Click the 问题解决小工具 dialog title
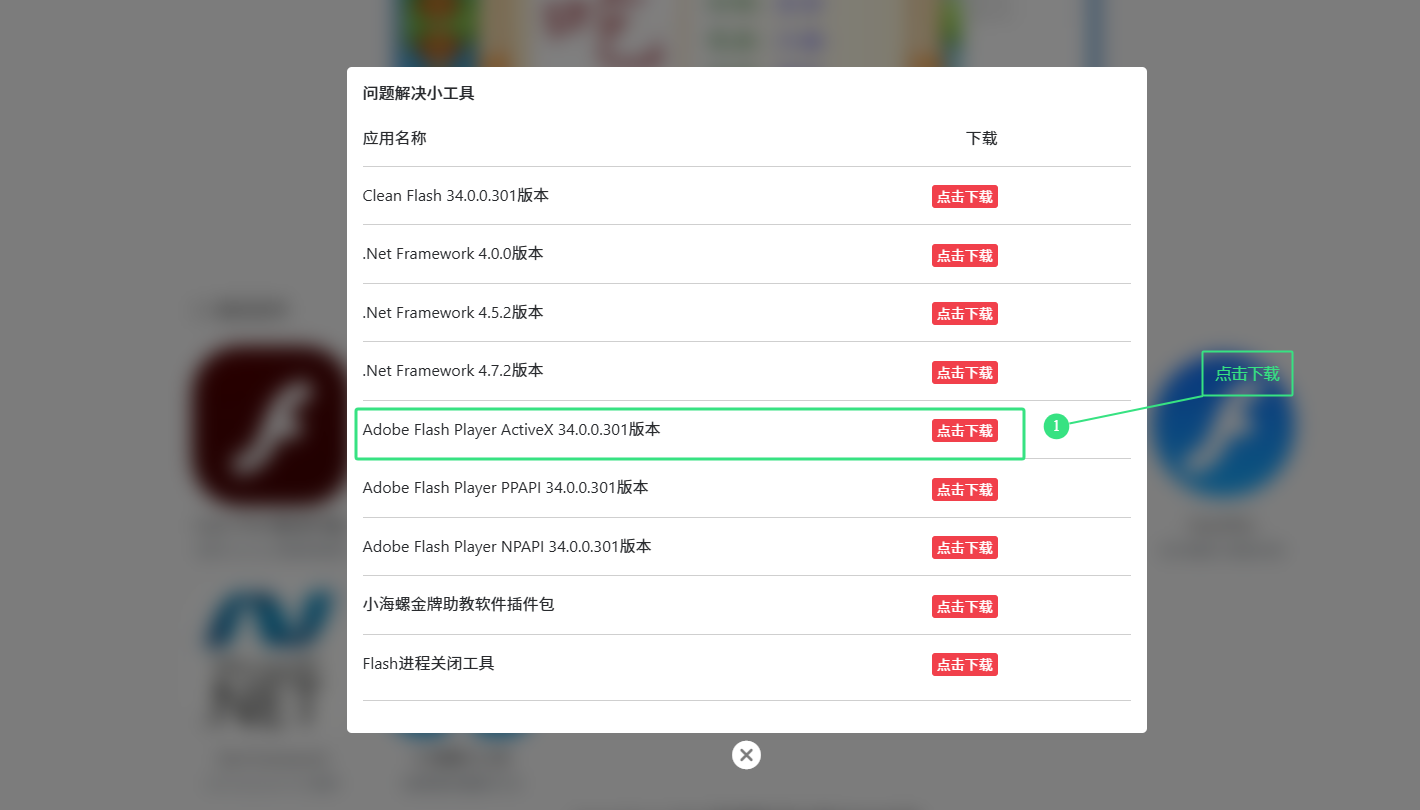This screenshot has height=810, width=1420. 418,93
